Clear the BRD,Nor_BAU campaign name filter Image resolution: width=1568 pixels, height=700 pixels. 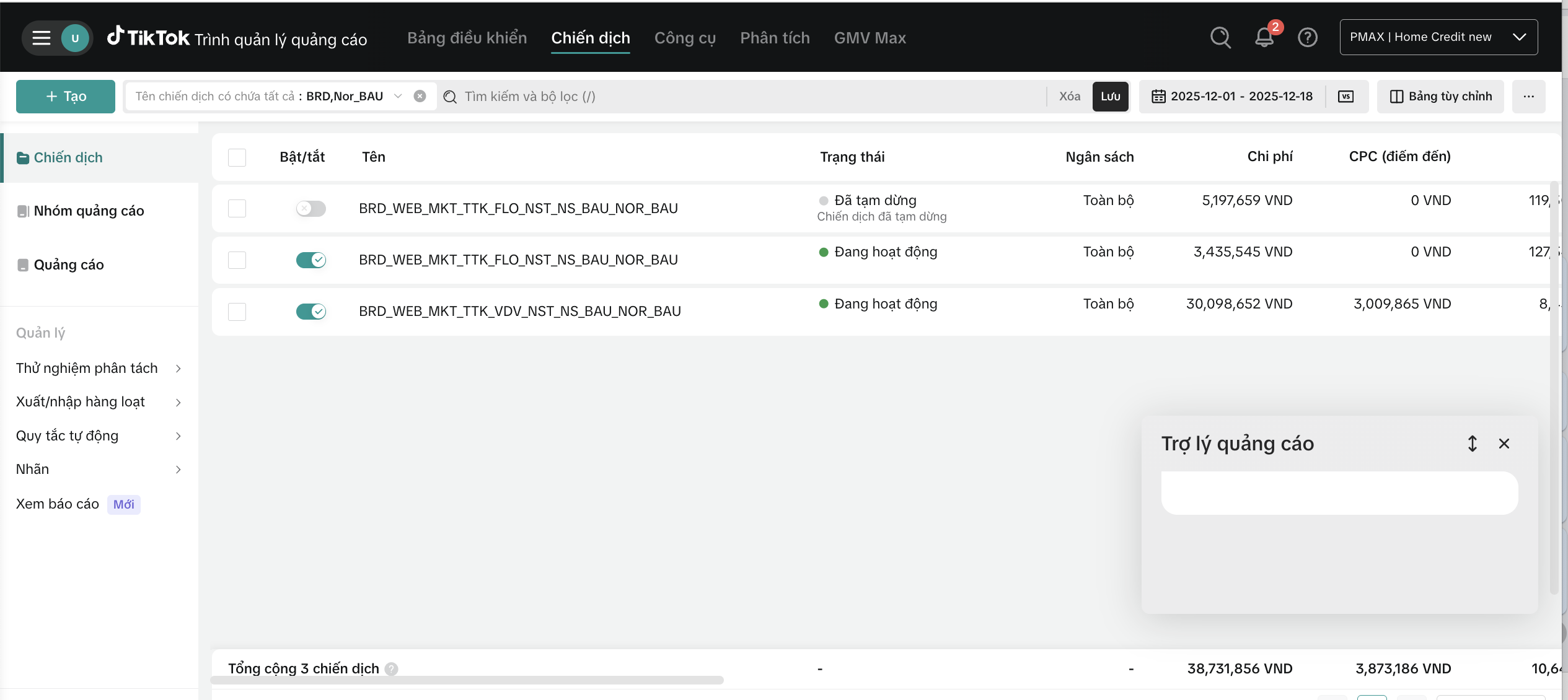[420, 97]
